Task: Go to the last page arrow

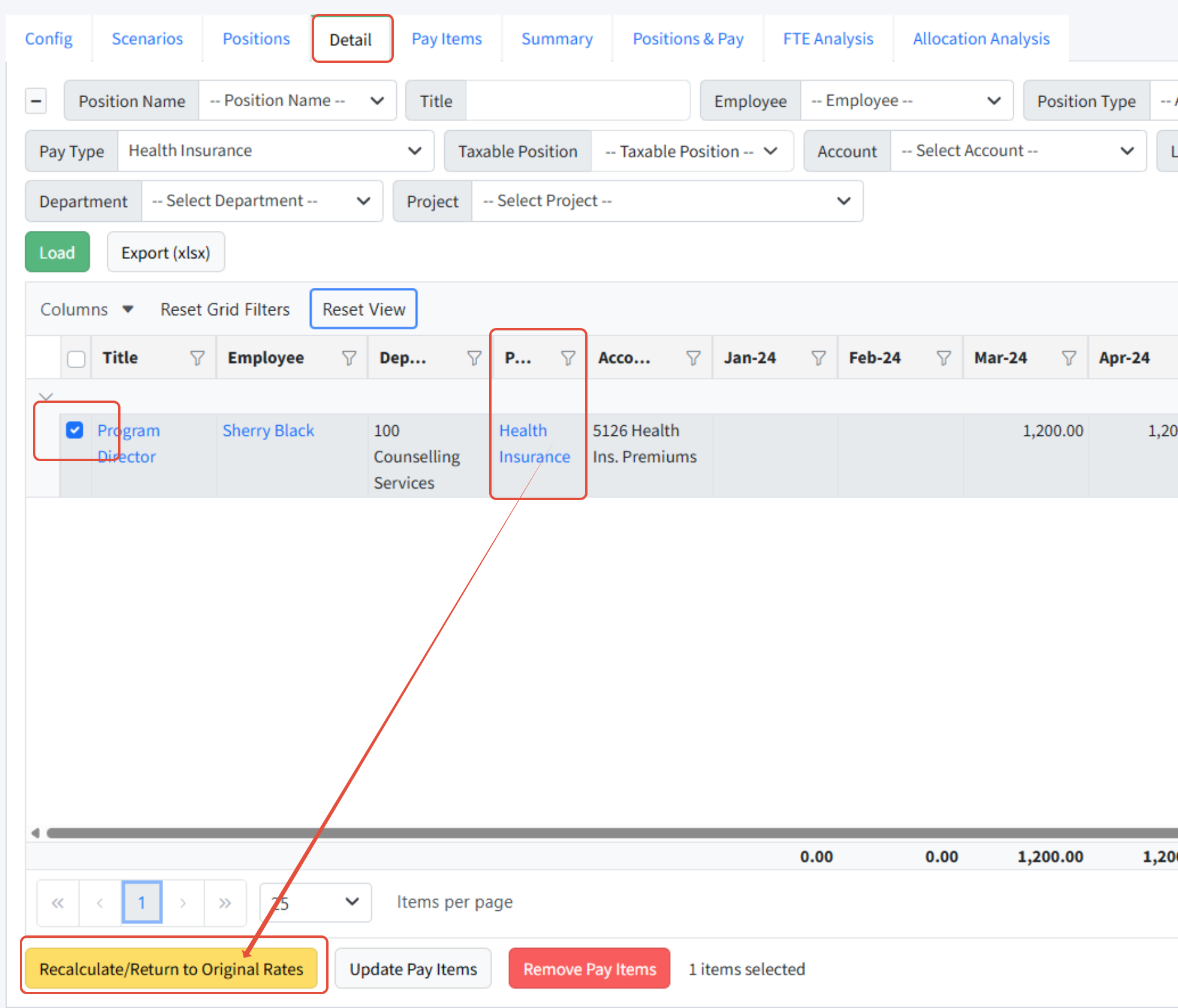Action: coord(225,902)
